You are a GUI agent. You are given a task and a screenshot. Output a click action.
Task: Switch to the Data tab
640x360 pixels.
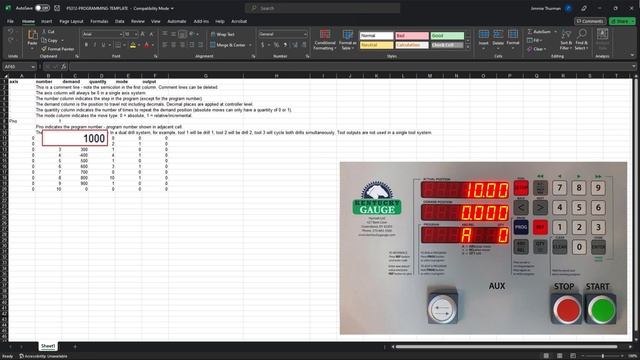click(120, 21)
